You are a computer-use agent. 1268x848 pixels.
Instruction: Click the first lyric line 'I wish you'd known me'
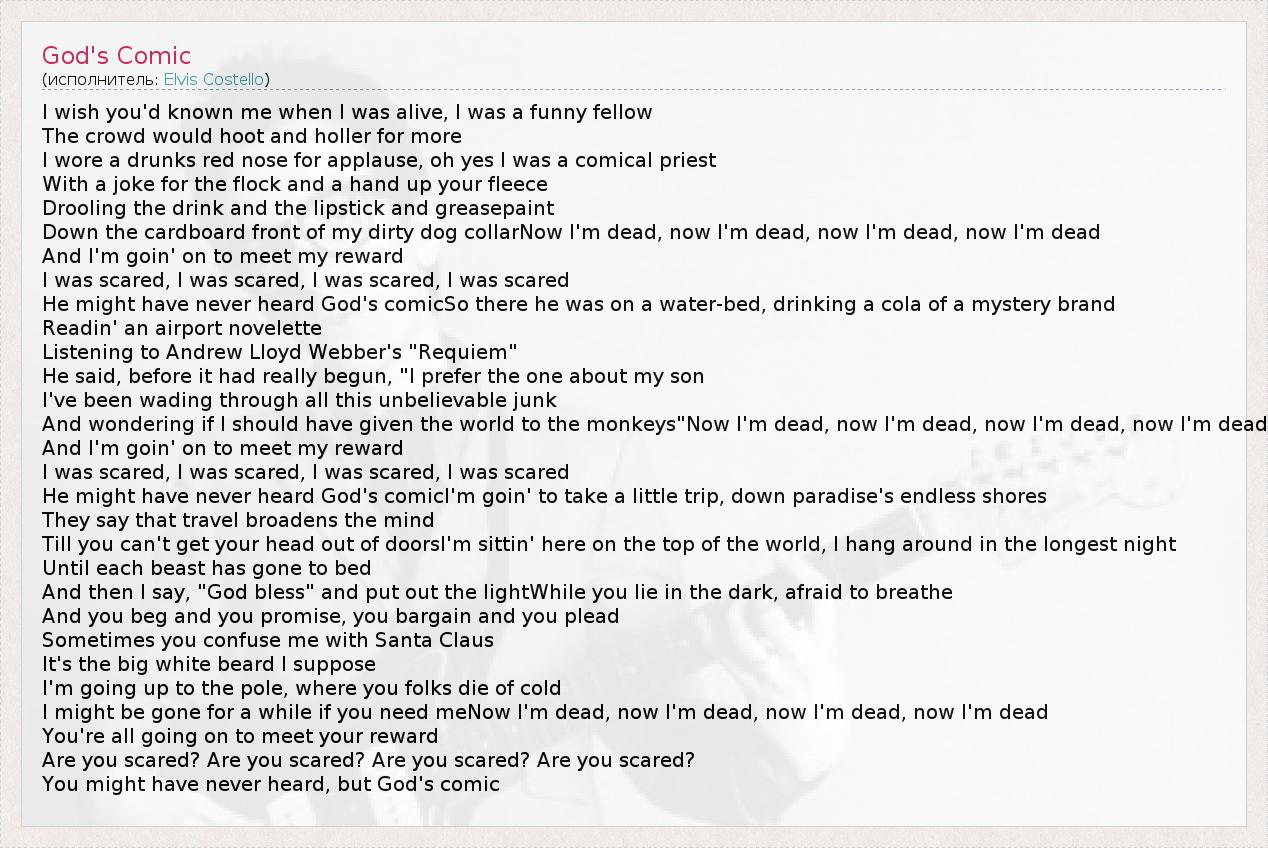pyautogui.click(x=347, y=112)
